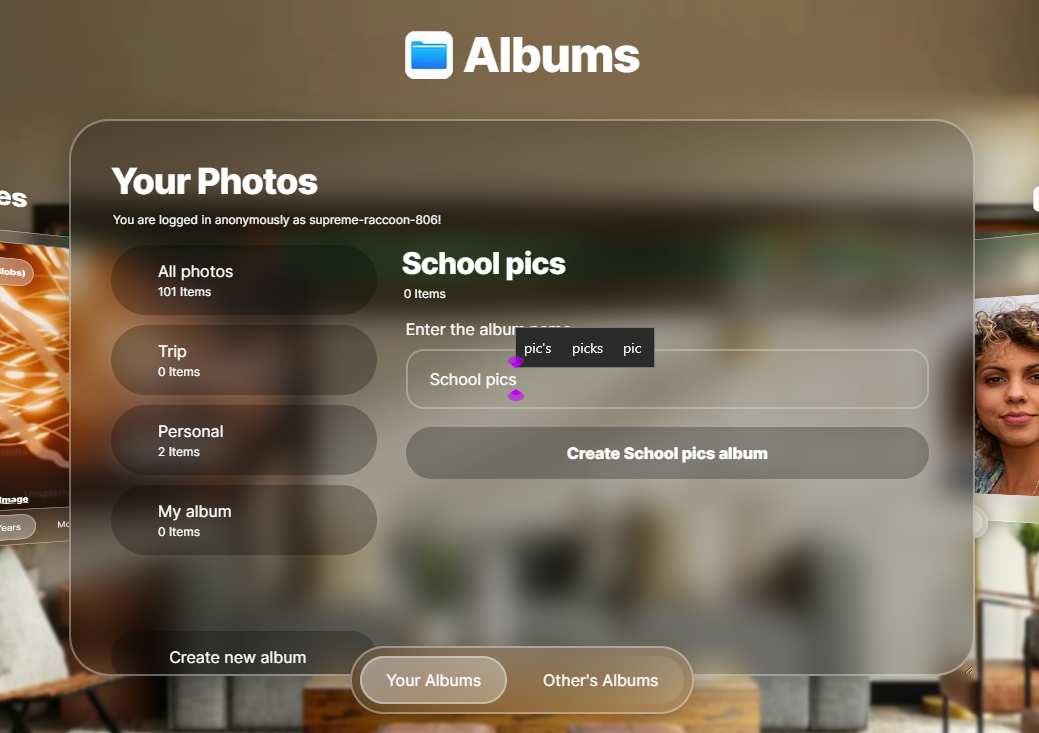Click the album name input field

[667, 379]
